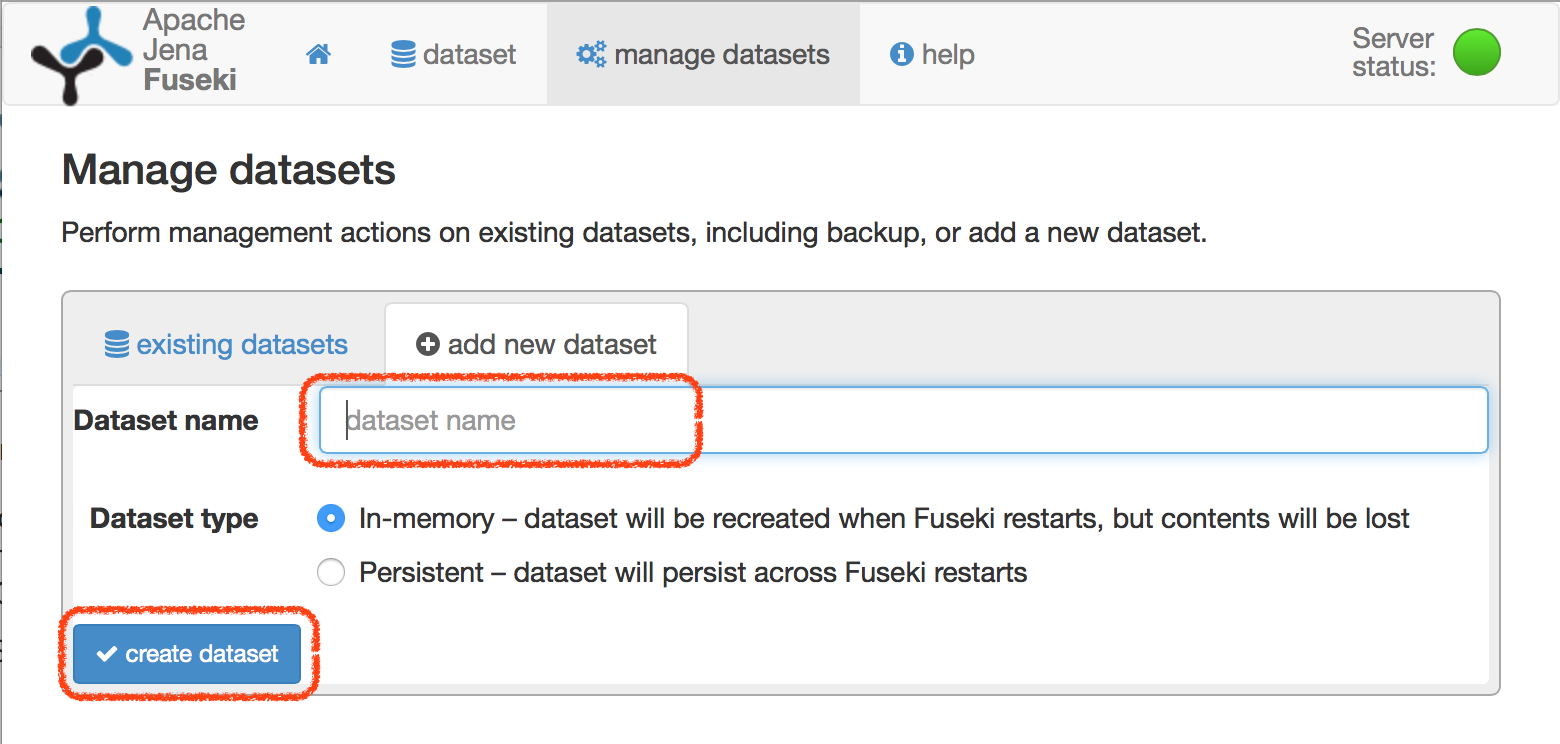Click the database icon on existing datasets tab
The width and height of the screenshot is (1560, 744).
click(x=118, y=344)
